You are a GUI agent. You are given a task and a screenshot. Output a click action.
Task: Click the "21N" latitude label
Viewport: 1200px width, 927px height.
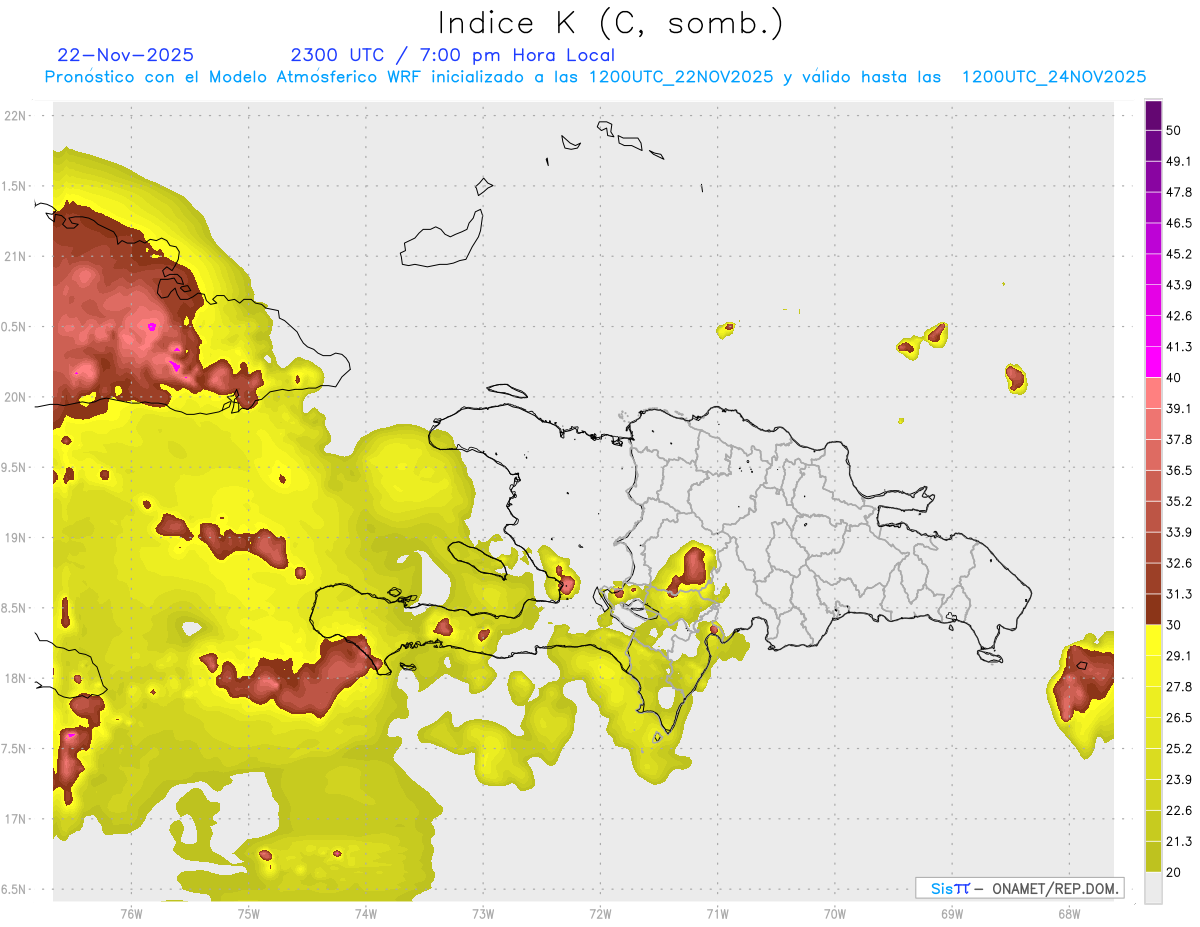pyautogui.click(x=15, y=256)
